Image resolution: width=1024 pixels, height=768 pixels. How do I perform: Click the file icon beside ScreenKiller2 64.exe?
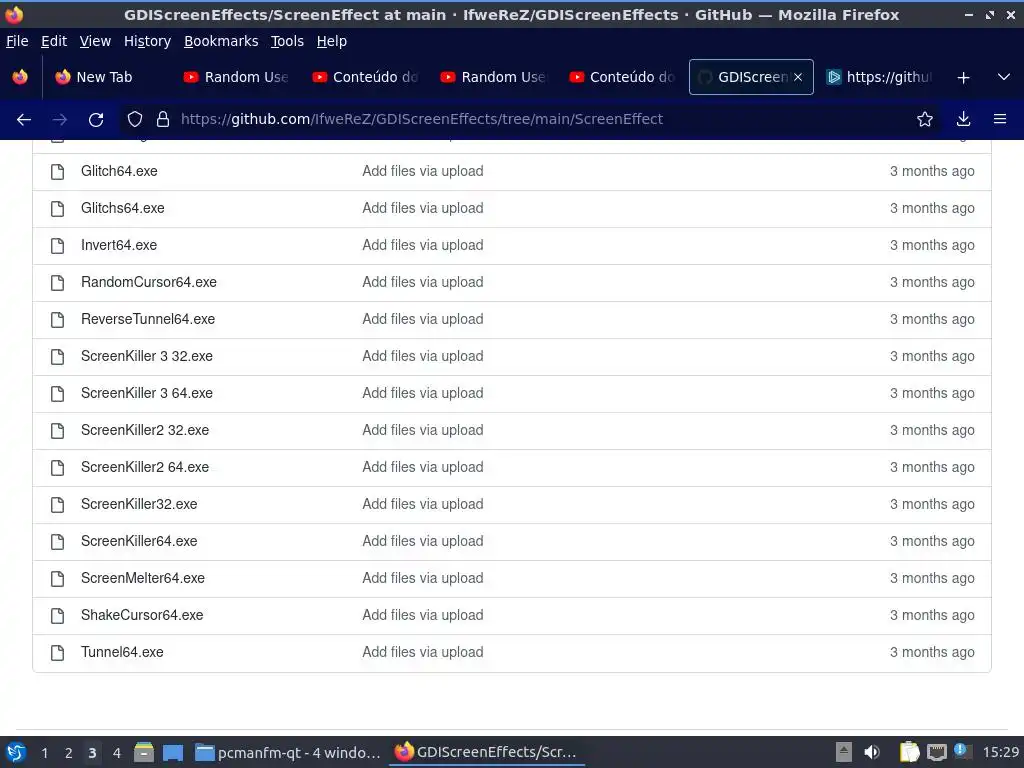click(x=57, y=468)
